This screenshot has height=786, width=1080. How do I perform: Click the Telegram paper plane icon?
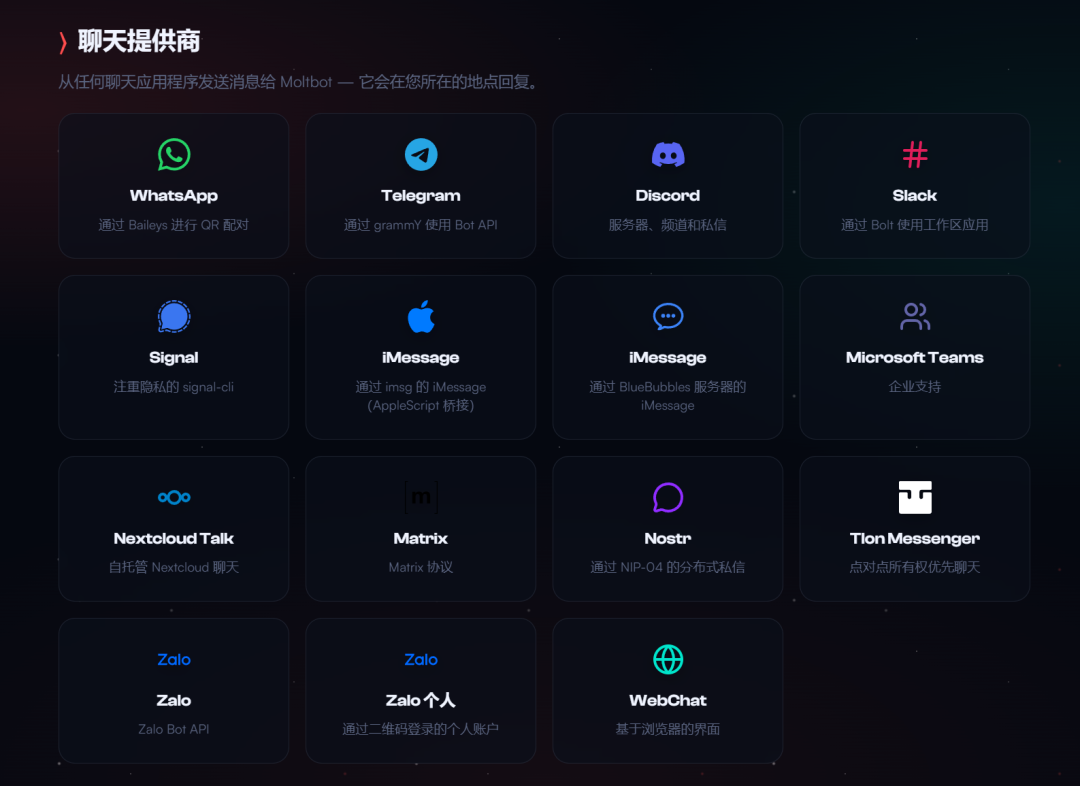point(421,154)
